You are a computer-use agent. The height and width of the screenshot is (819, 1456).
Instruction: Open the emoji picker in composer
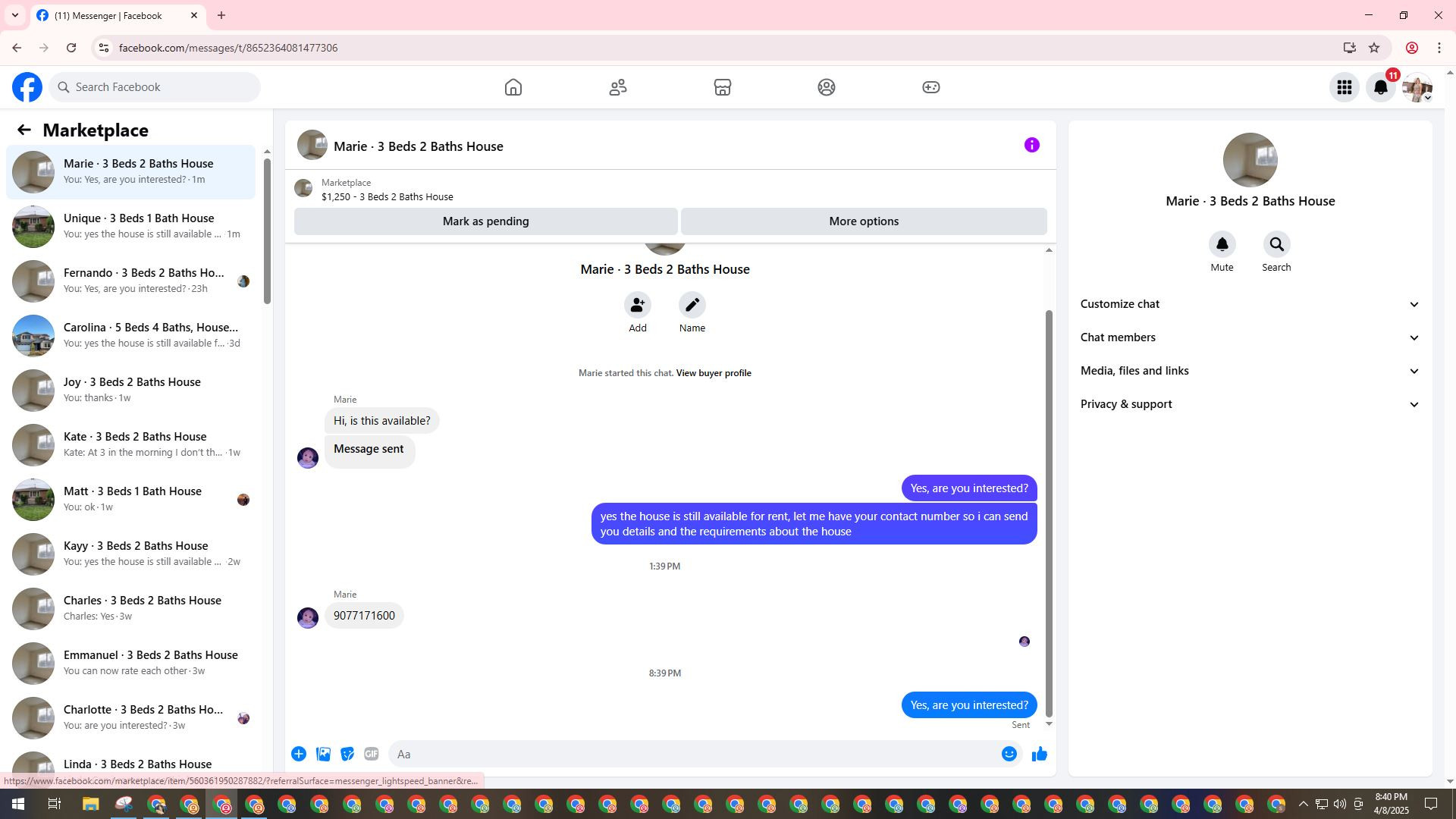point(1009,754)
